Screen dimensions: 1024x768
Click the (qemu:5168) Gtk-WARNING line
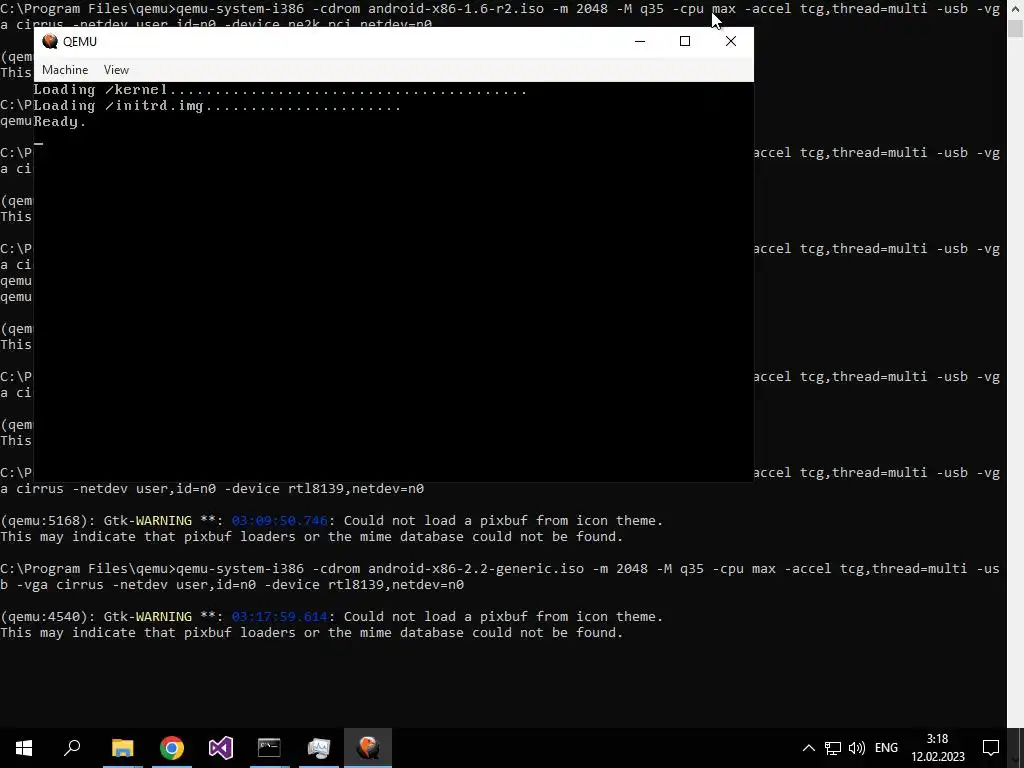point(332,520)
